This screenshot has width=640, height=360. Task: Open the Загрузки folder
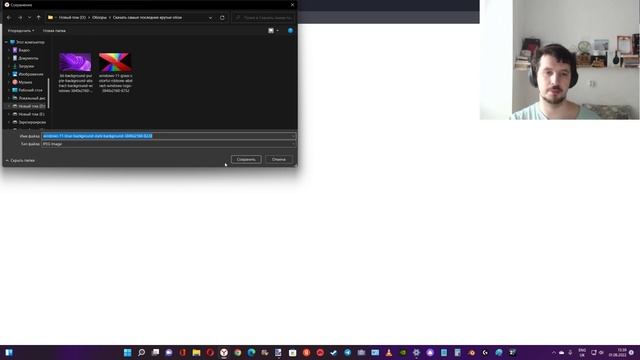tap(26, 66)
